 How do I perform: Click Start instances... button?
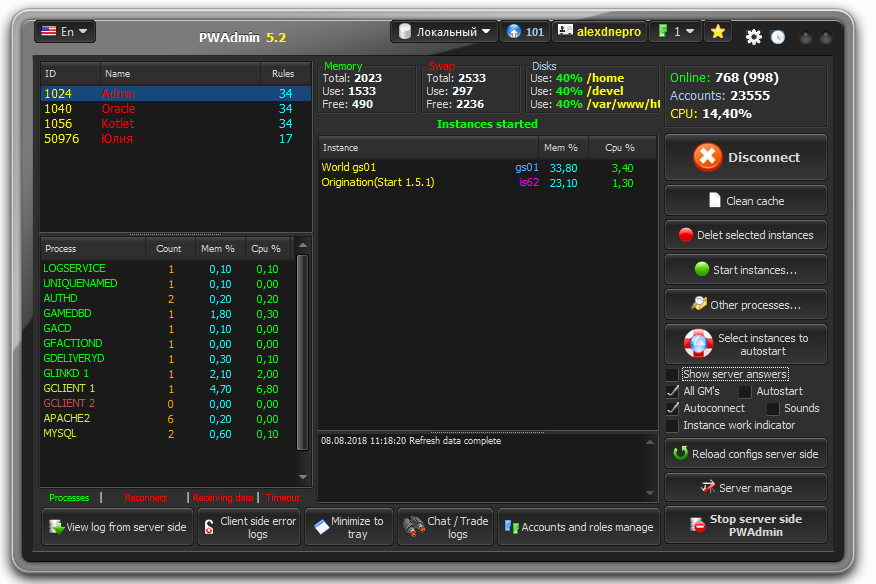[x=746, y=269]
